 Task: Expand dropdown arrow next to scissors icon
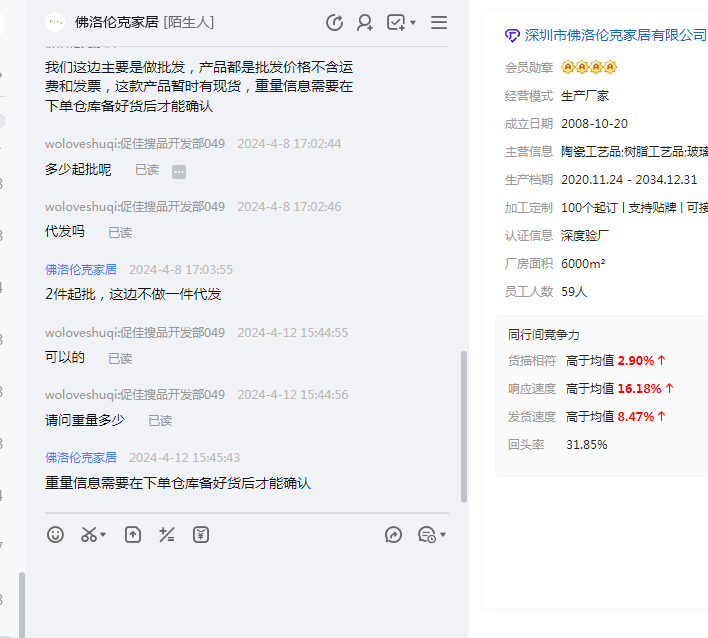coord(104,536)
